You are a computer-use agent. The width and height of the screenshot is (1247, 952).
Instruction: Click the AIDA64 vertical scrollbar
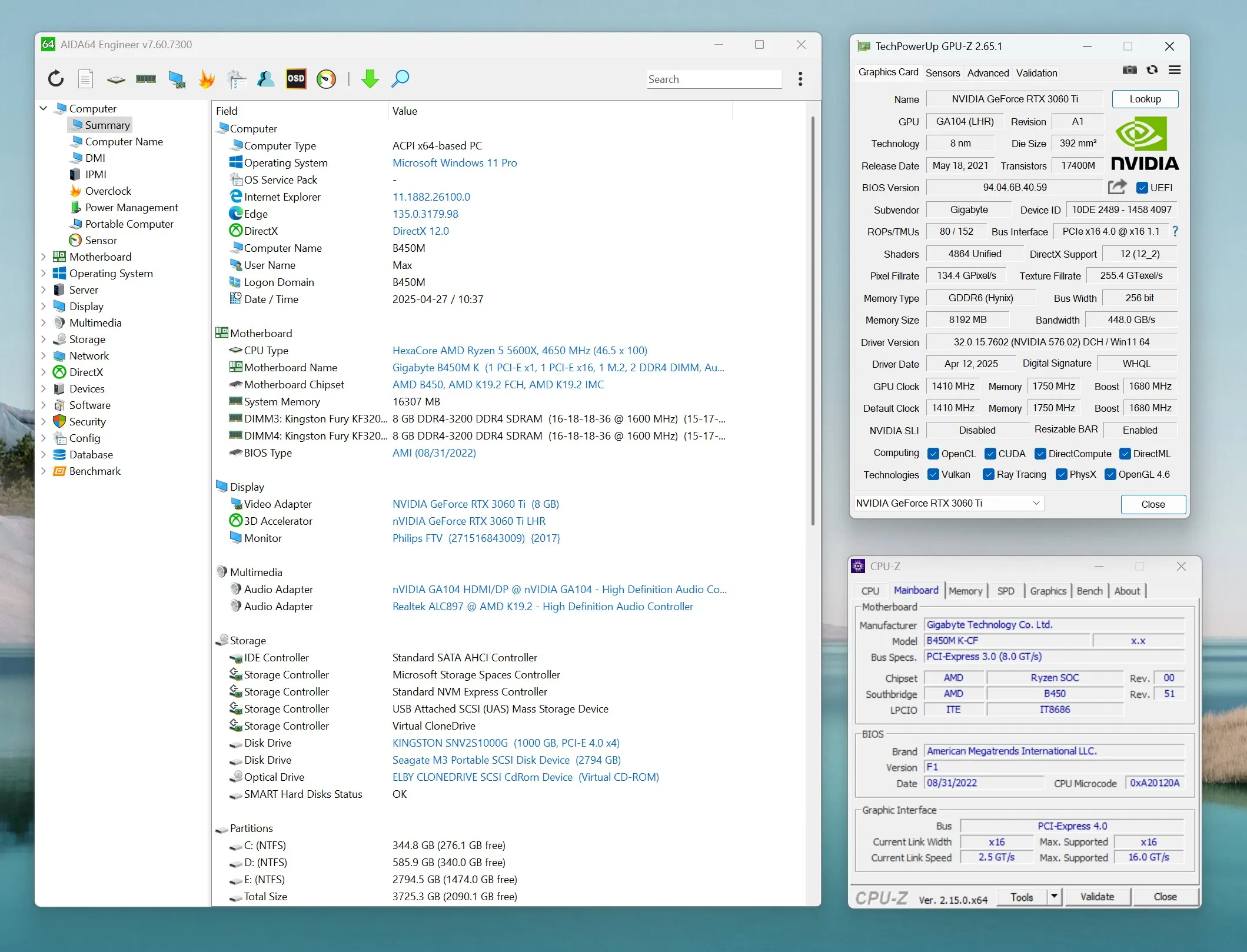point(813,321)
